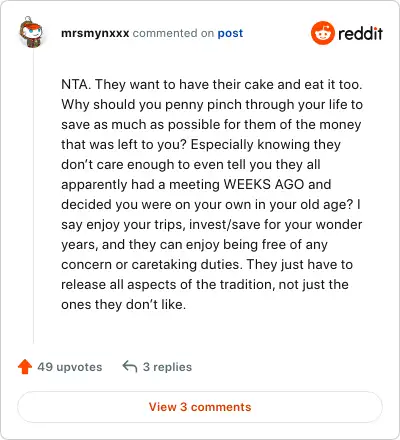Click the capitalized "WEEKS AGO" text
The image size is (400, 440).
click(264, 184)
